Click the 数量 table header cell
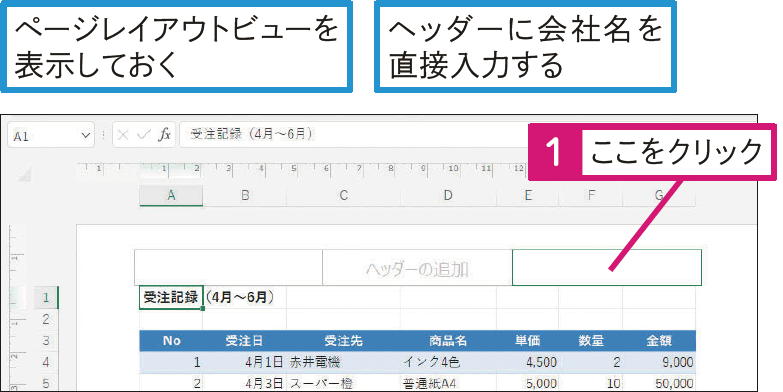783x392 pixels. click(x=591, y=341)
